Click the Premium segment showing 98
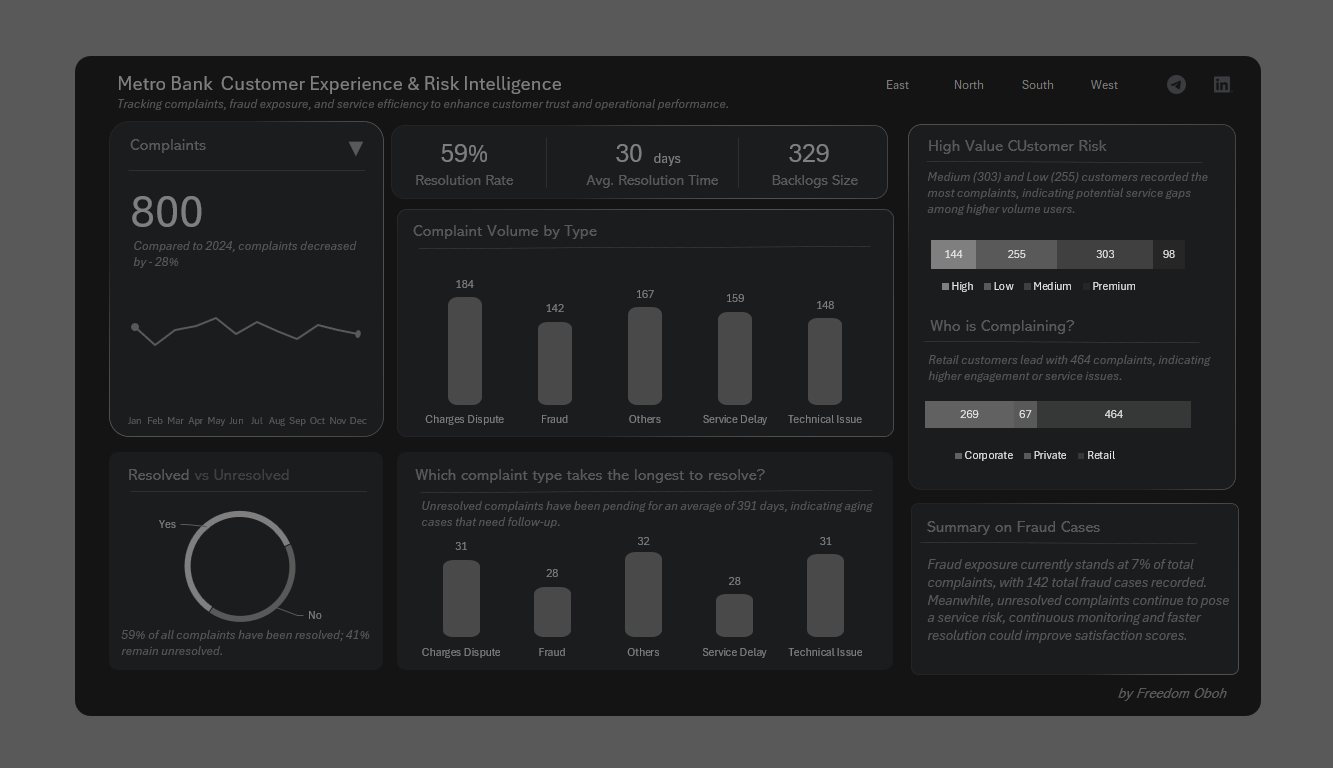The height and width of the screenshot is (768, 1333). [x=1169, y=254]
